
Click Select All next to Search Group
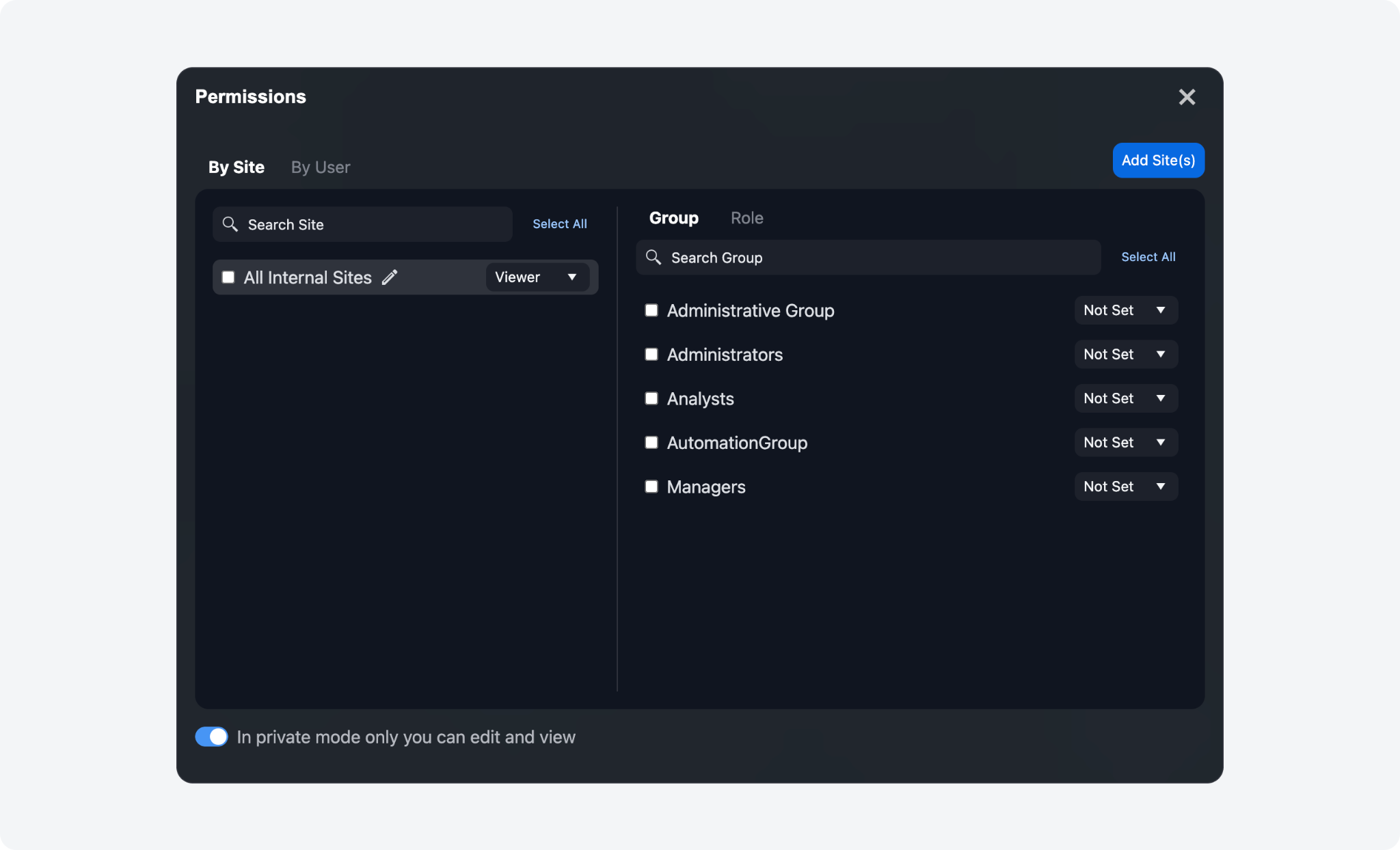tap(1148, 257)
